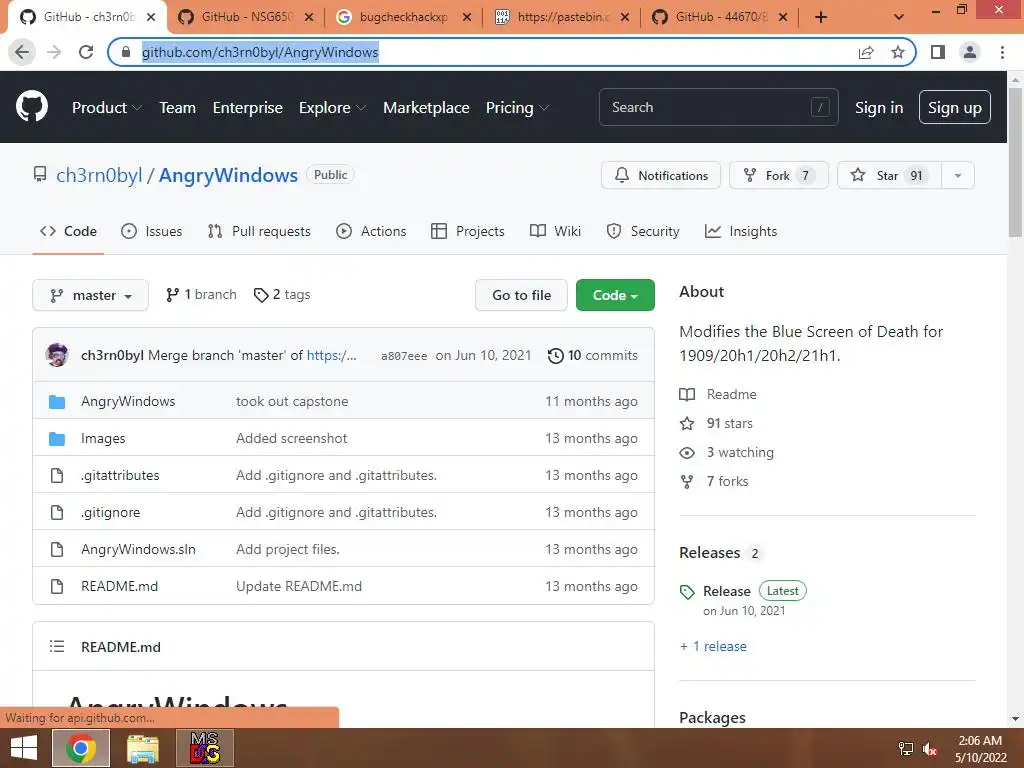The image size is (1024, 768).
Task: Open the .gitignore file
Action: tap(110, 512)
